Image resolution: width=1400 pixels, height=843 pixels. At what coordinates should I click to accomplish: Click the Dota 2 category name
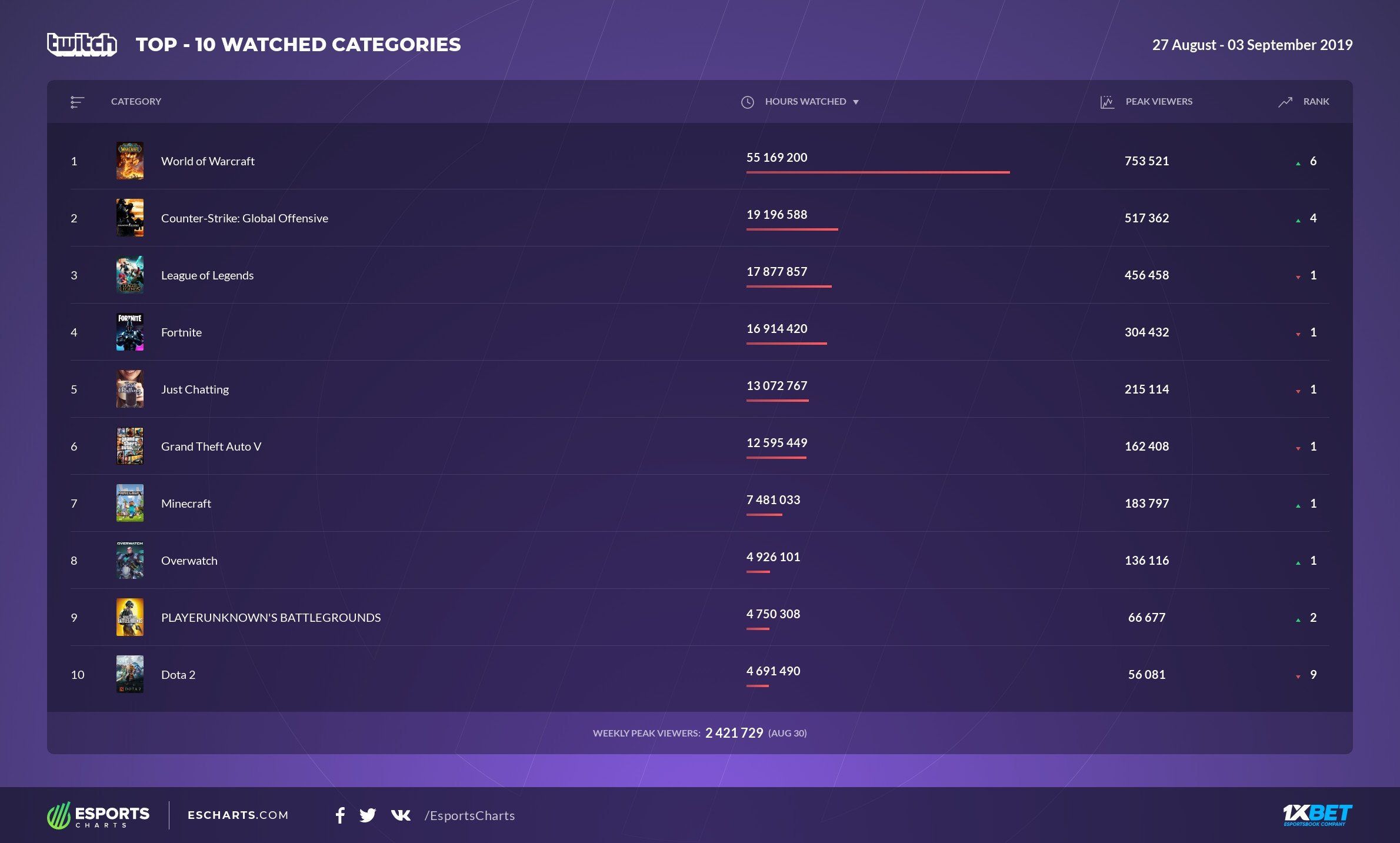(x=178, y=675)
